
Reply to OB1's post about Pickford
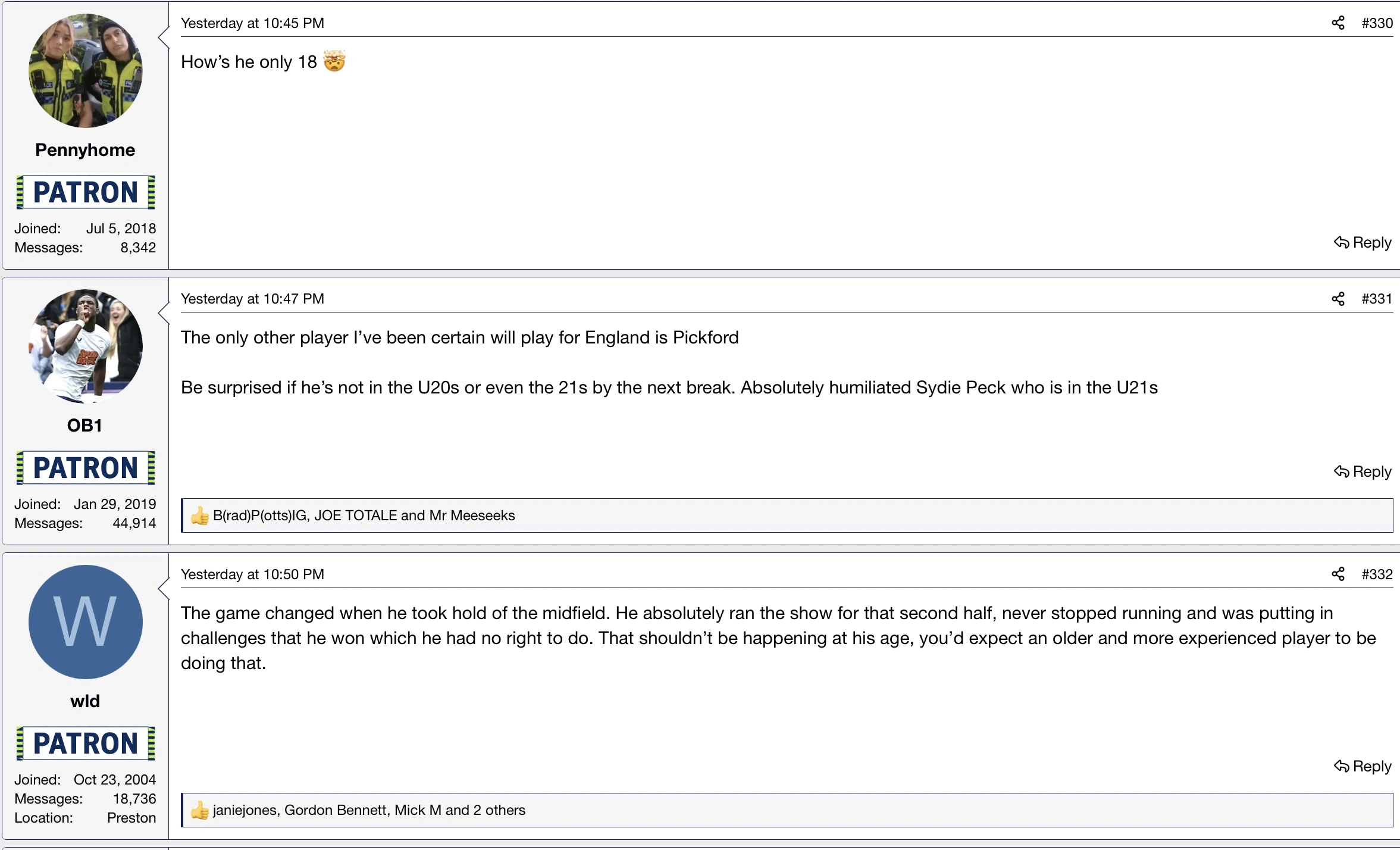1363,471
